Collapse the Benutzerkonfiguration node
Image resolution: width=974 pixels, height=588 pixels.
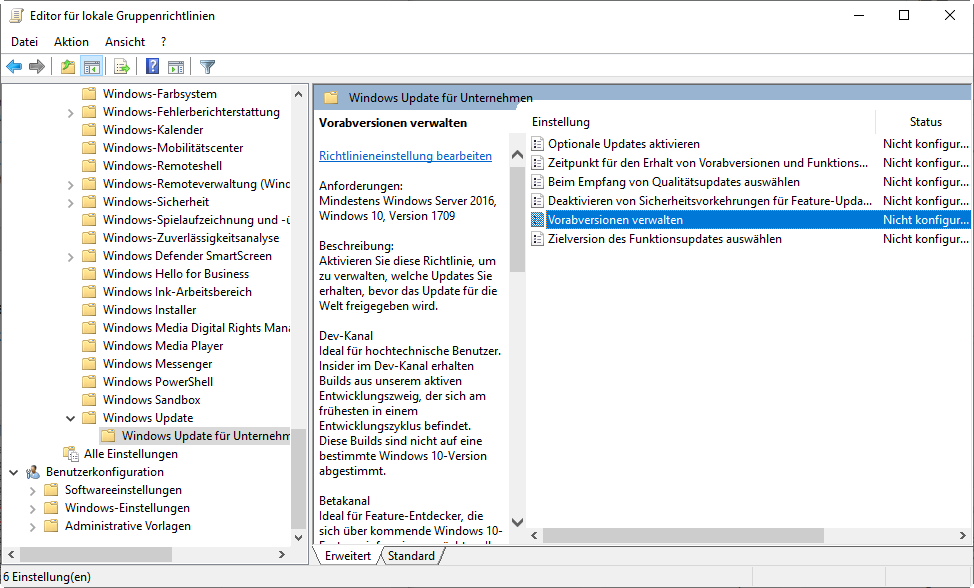tap(13, 472)
